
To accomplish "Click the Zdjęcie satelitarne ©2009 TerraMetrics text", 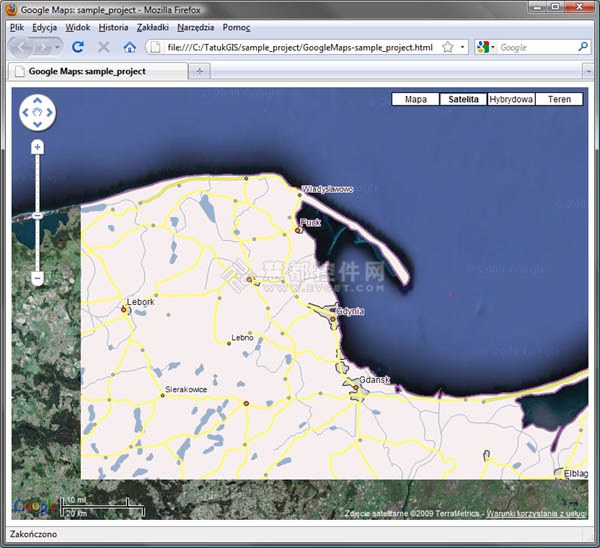I will pyautogui.click(x=412, y=514).
